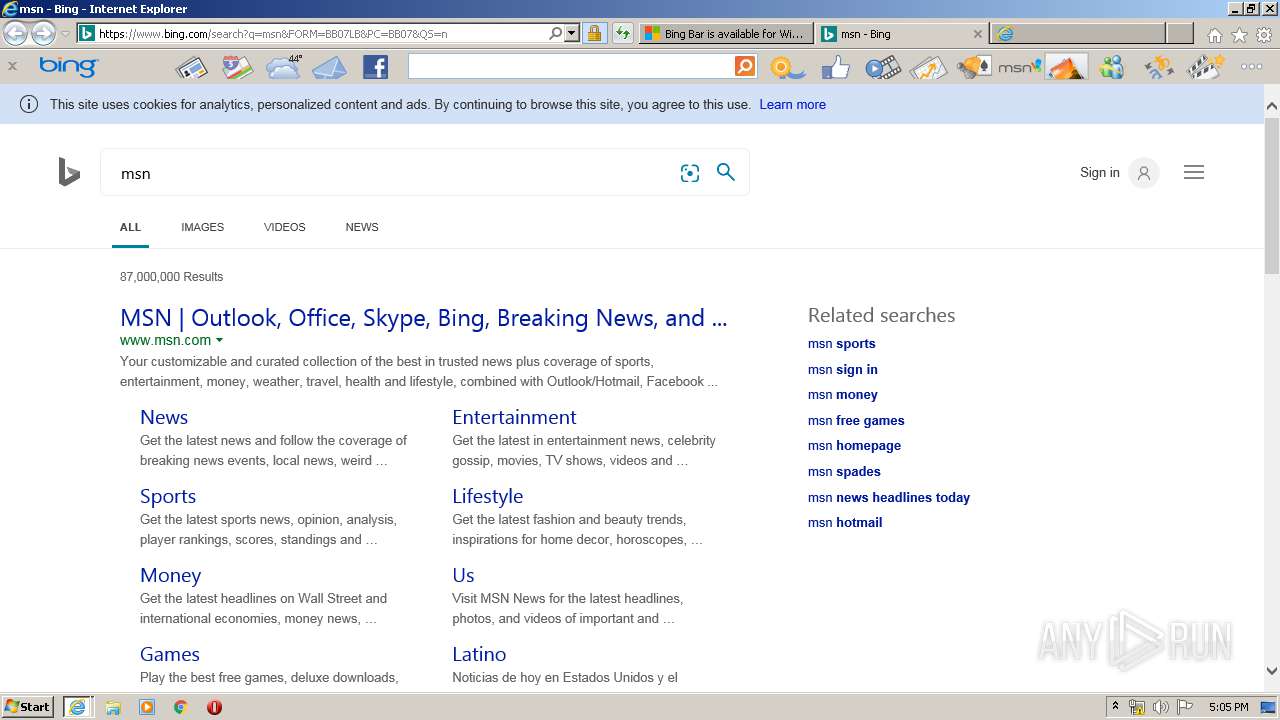Click the security lock icon in address bar
Screen dimensions: 1280x720
tap(594, 33)
